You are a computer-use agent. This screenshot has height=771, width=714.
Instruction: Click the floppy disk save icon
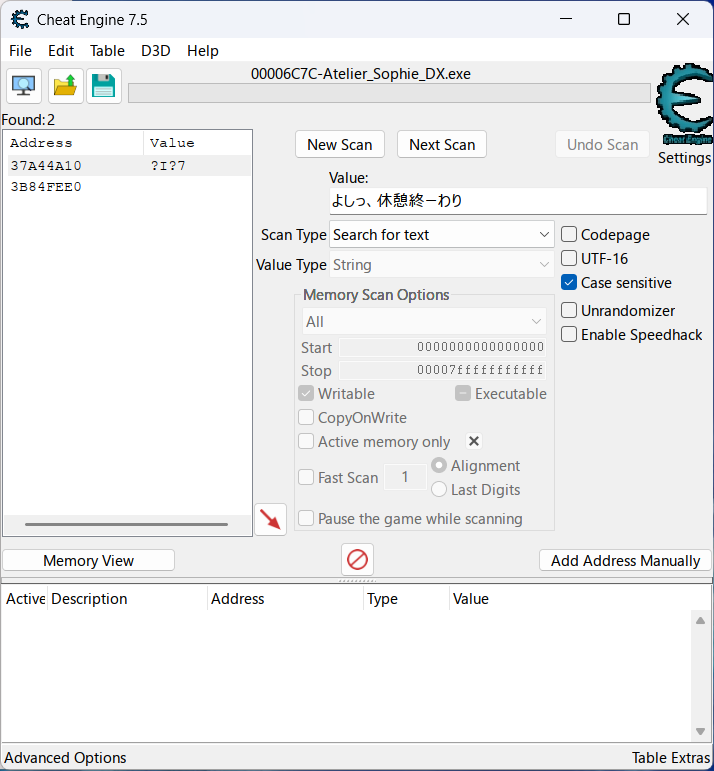(x=103, y=86)
